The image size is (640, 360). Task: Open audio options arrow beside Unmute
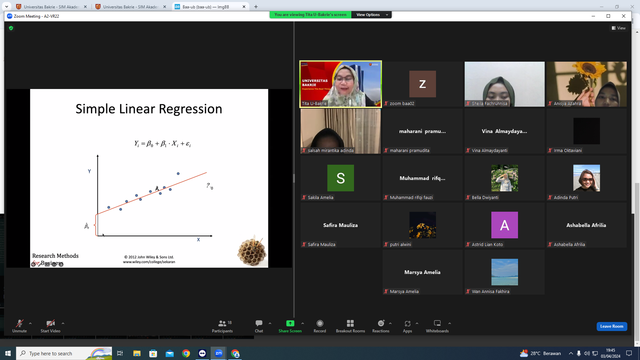pos(30,323)
